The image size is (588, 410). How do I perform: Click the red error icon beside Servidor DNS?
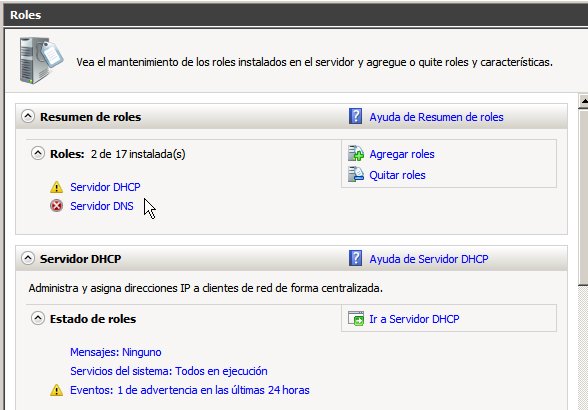pyautogui.click(x=56, y=206)
